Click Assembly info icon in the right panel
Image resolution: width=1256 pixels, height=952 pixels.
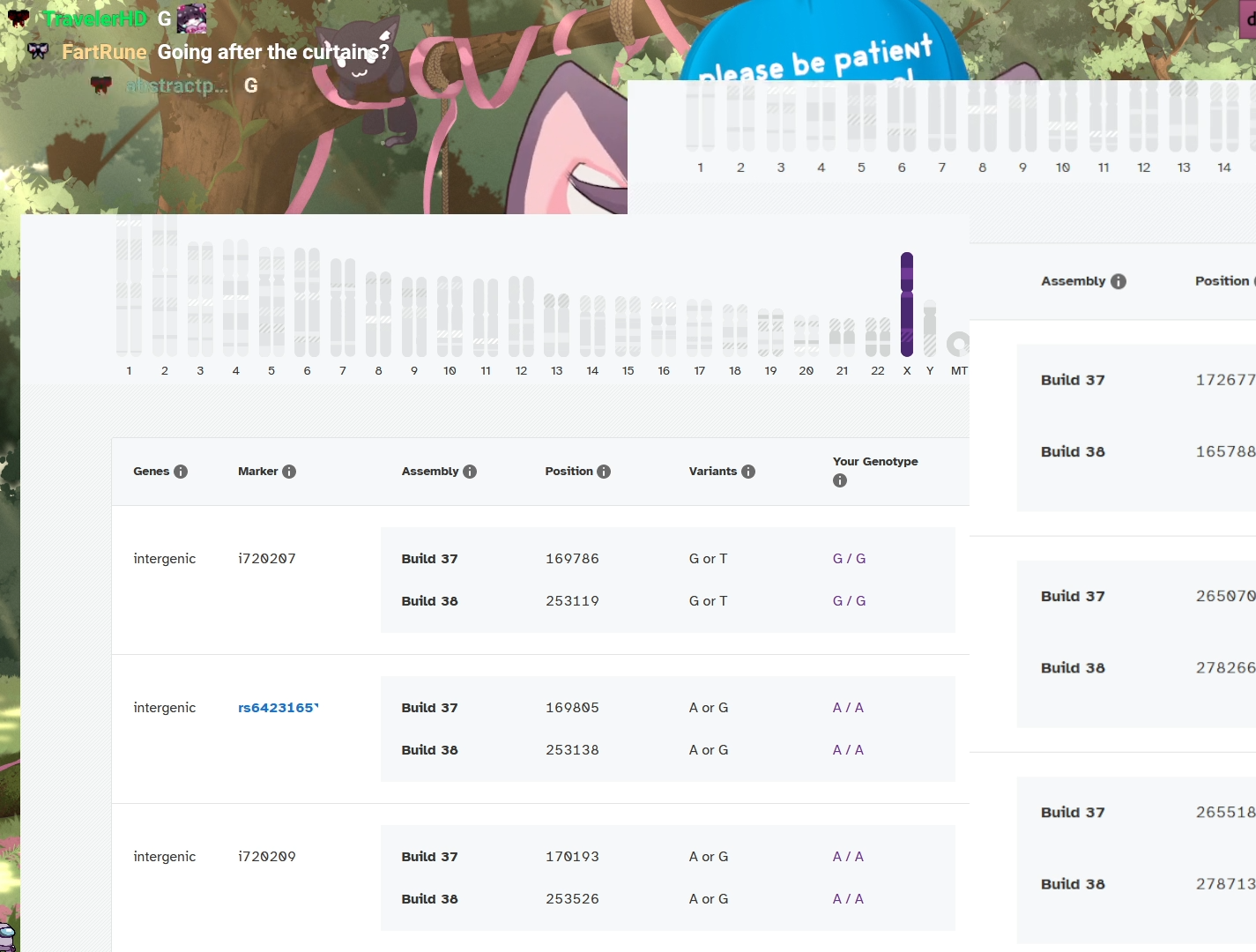pyautogui.click(x=1119, y=281)
